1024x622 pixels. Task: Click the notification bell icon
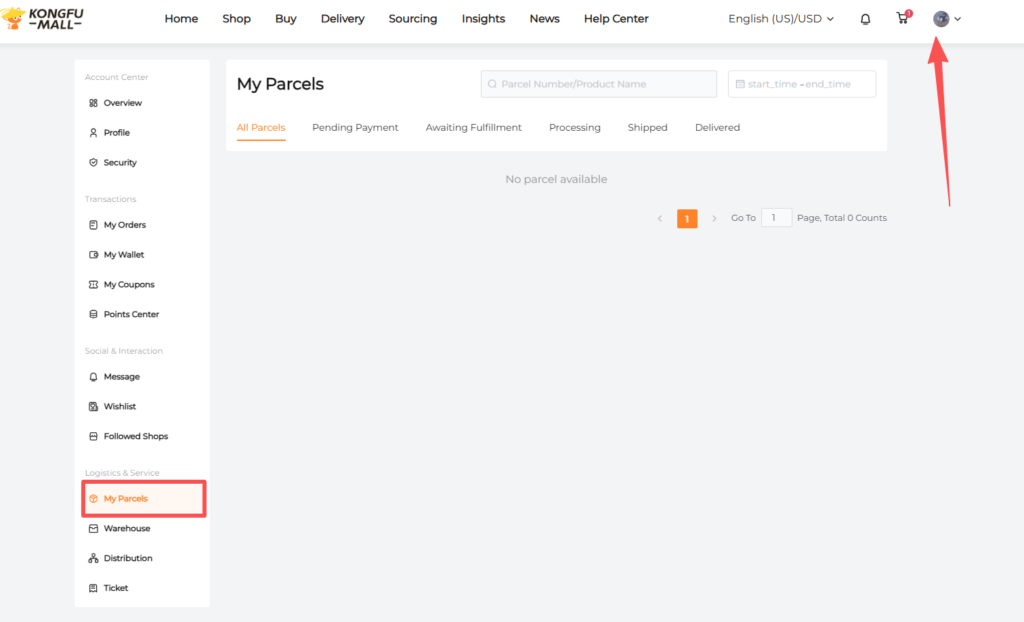(865, 19)
